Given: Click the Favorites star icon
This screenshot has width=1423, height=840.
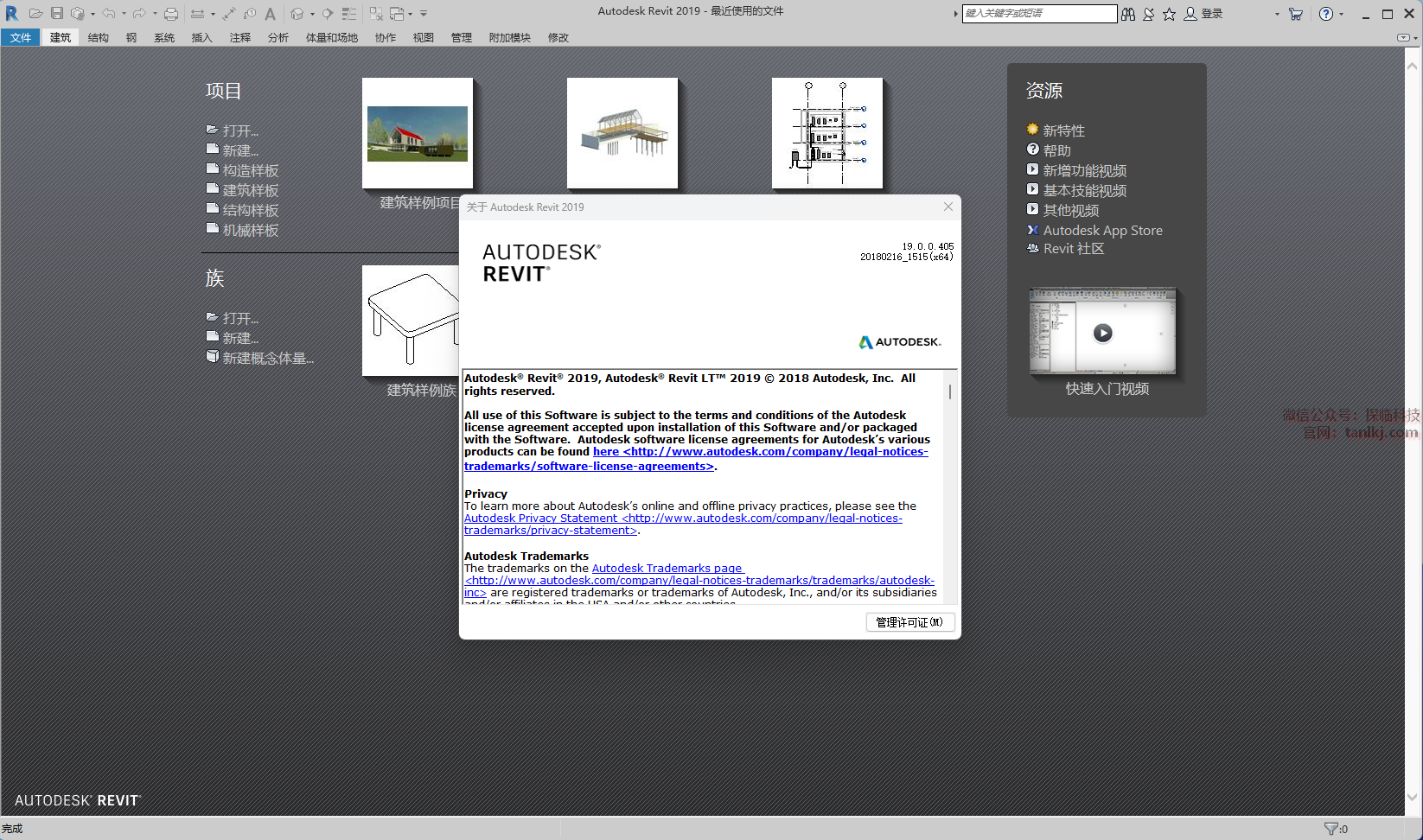Looking at the screenshot, I should point(1169,14).
